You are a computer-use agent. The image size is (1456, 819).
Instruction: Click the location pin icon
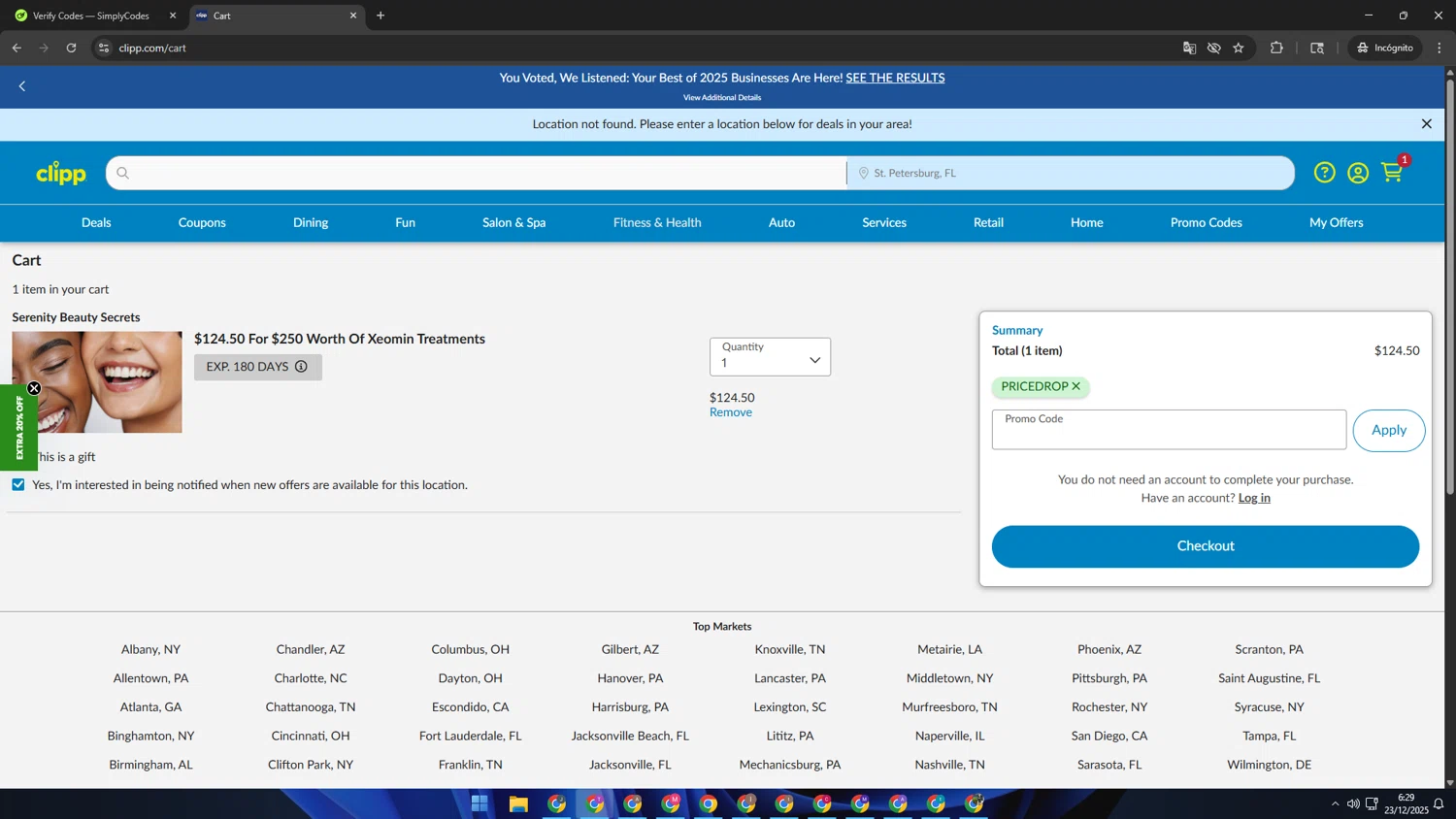[863, 173]
